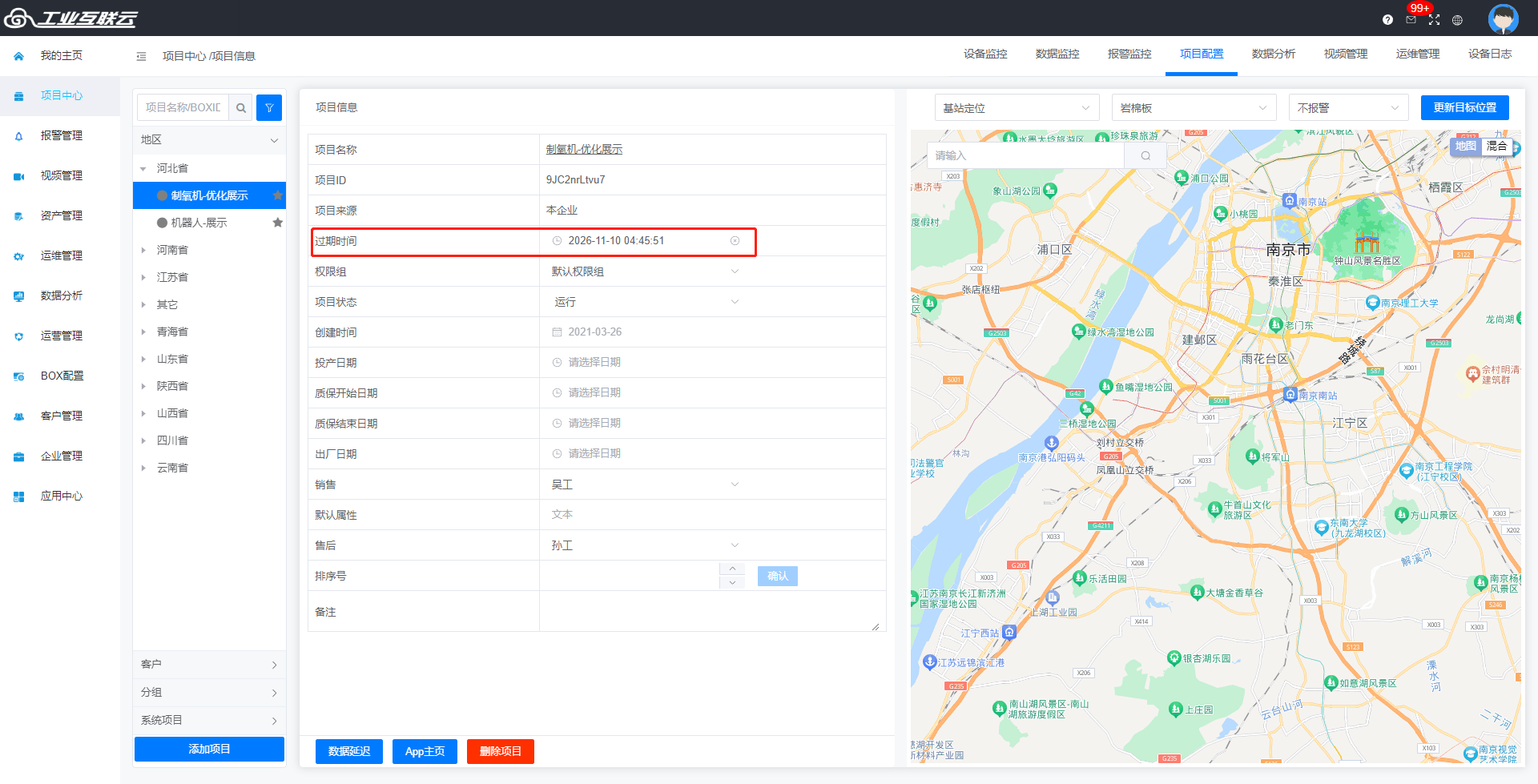The height and width of the screenshot is (784, 1538).
Task: Open the 岩棉板 dropdown
Action: (x=1194, y=108)
